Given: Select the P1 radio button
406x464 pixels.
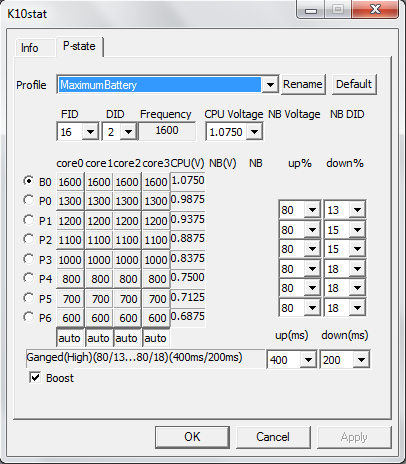Looking at the screenshot, I should point(29,220).
